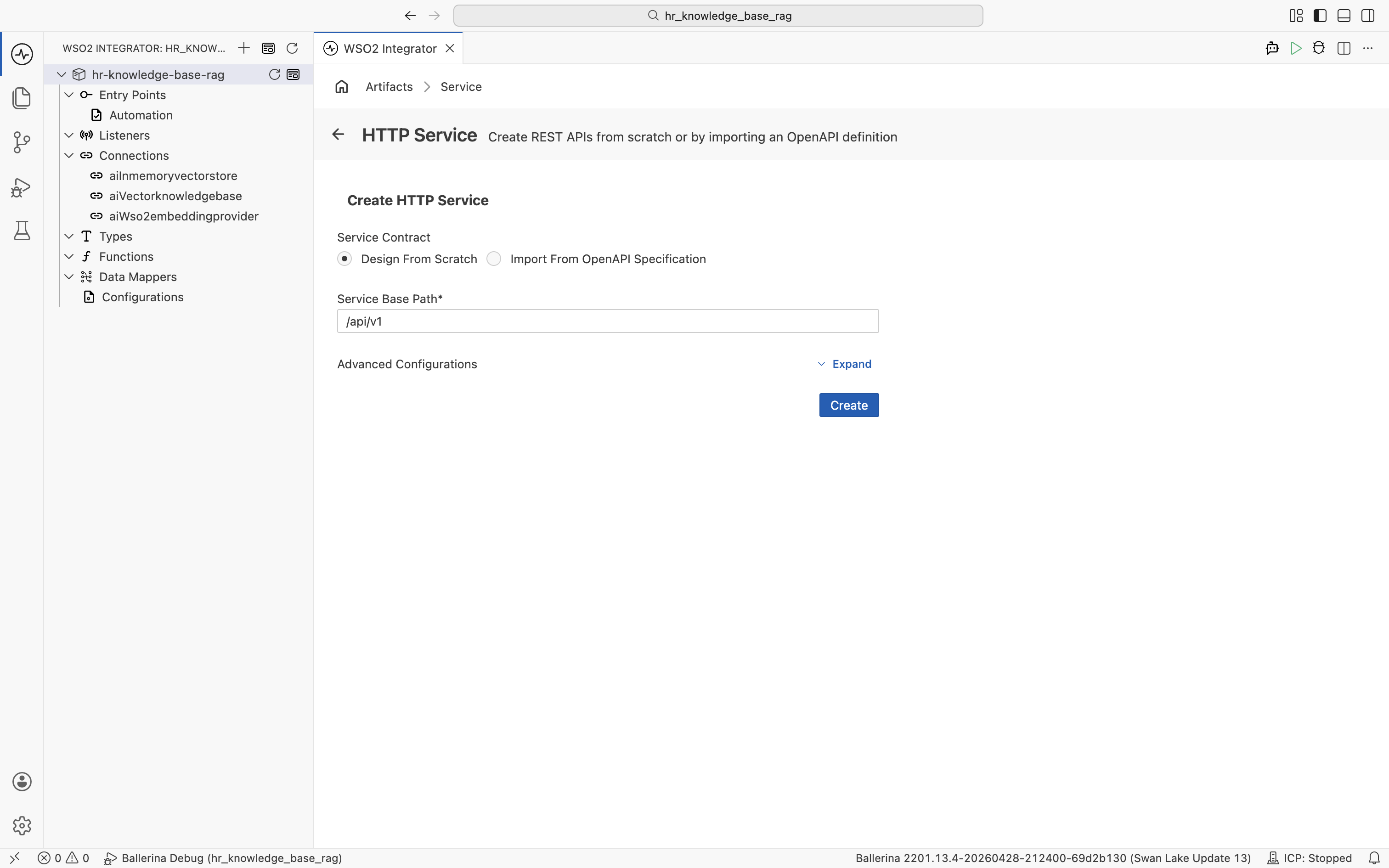The width and height of the screenshot is (1389, 868).
Task: Open the AI copilot chat icon
Action: click(1272, 48)
